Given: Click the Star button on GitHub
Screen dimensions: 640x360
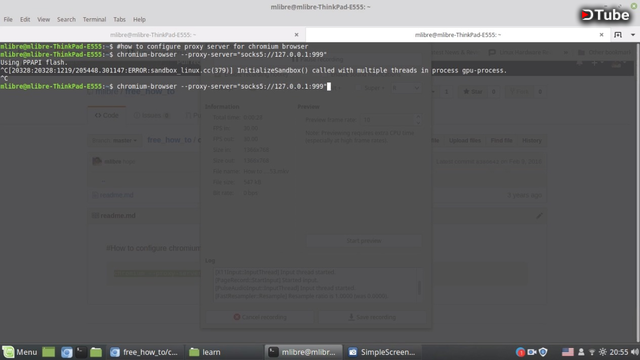Looking at the screenshot, I should [x=472, y=91].
